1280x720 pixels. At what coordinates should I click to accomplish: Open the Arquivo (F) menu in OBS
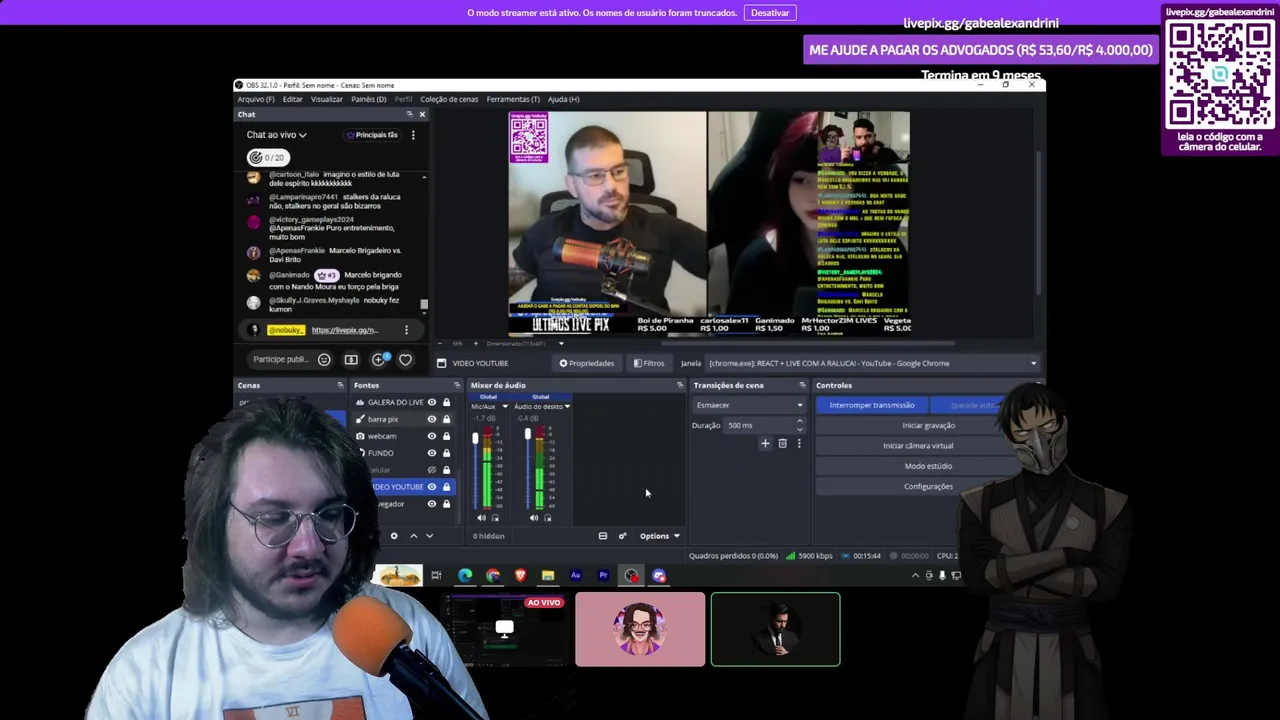tap(256, 99)
